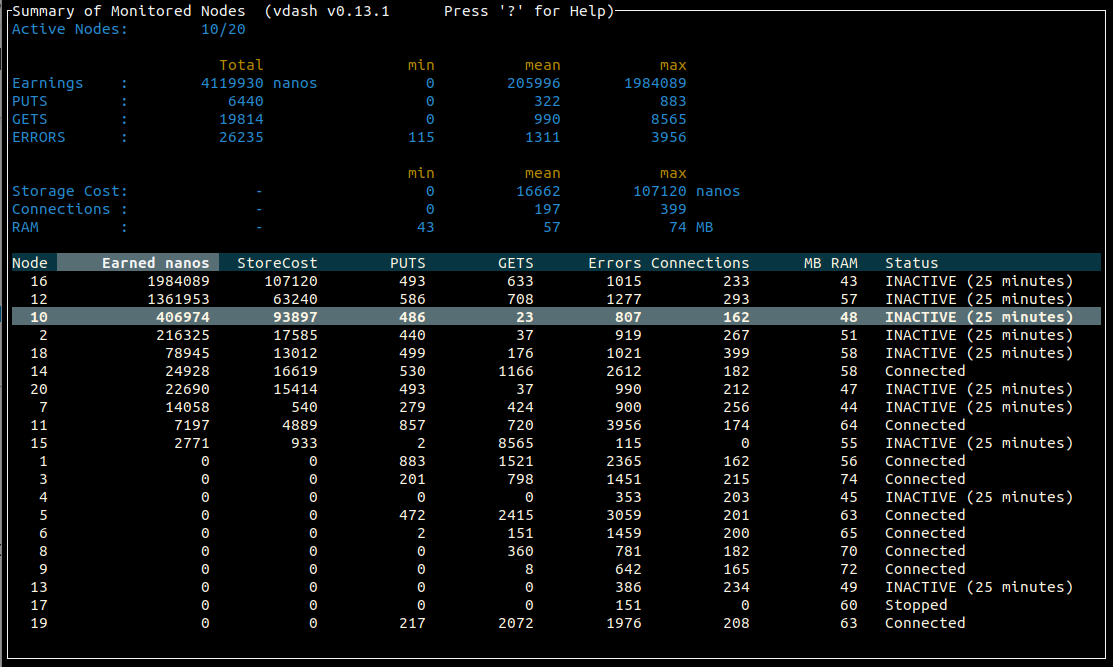Viewport: 1113px width, 667px height.
Task: Click RAM max value '74 MB'
Action: 691,227
